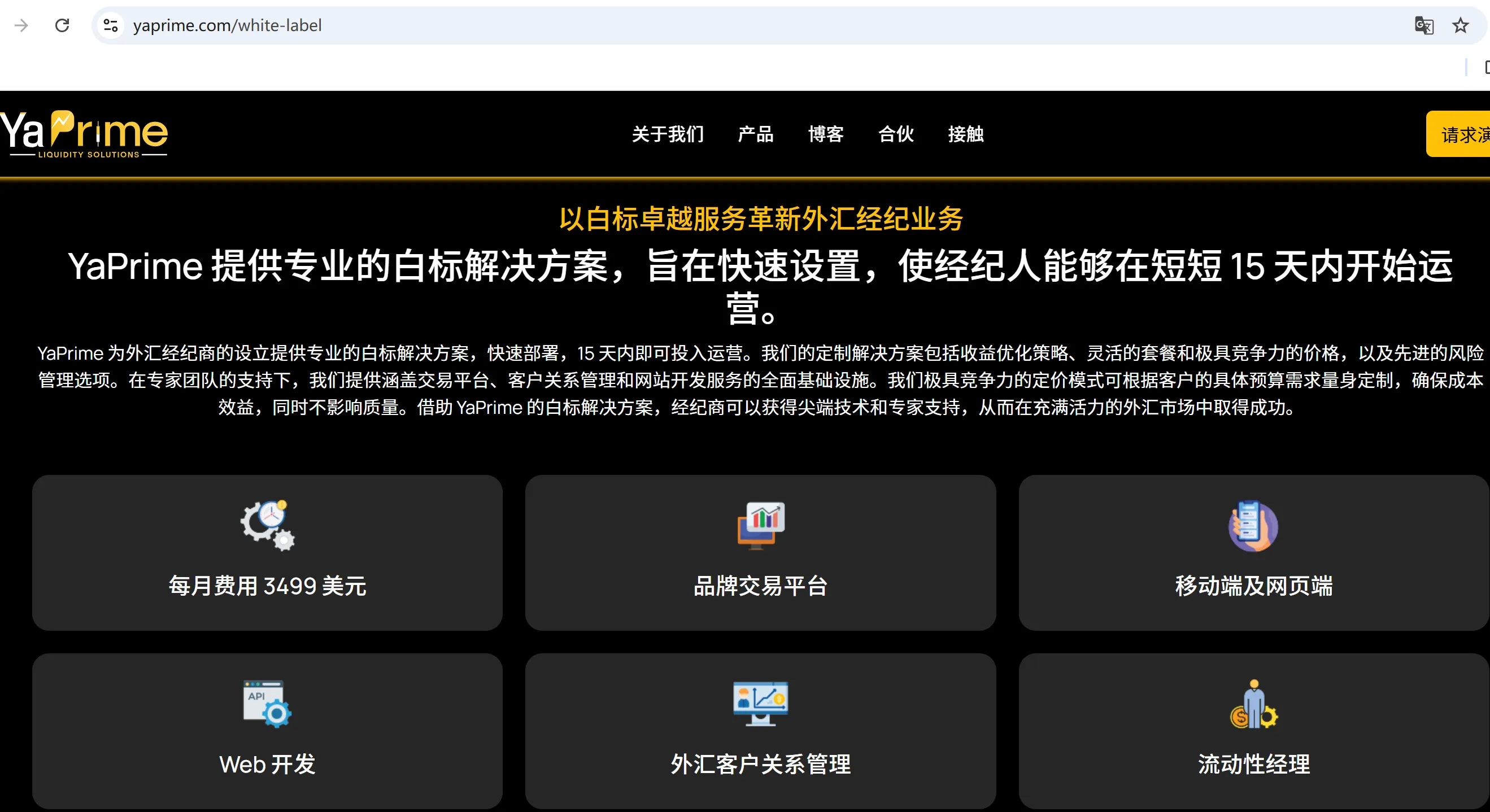Click the forex CRM monitor icon
This screenshot has width=1490, height=812.
[x=761, y=703]
